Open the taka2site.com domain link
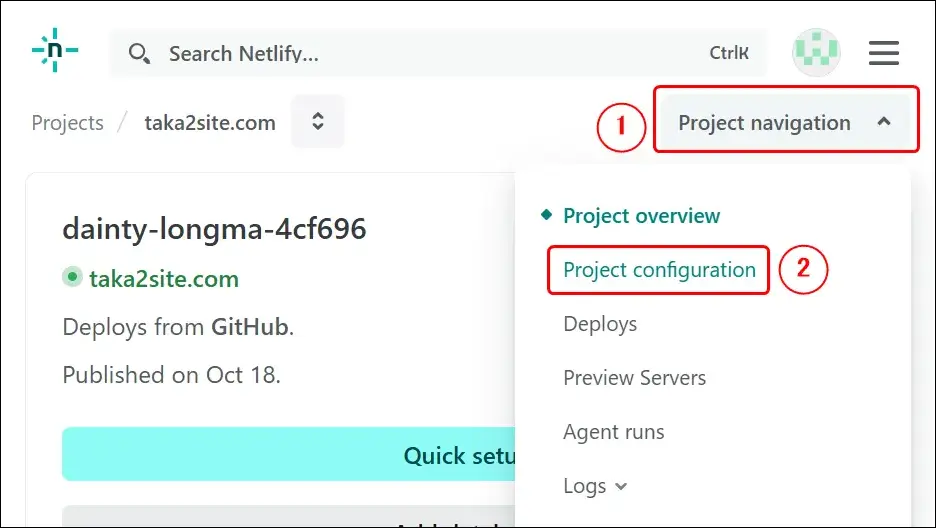Image resolution: width=936 pixels, height=528 pixels. point(164,279)
